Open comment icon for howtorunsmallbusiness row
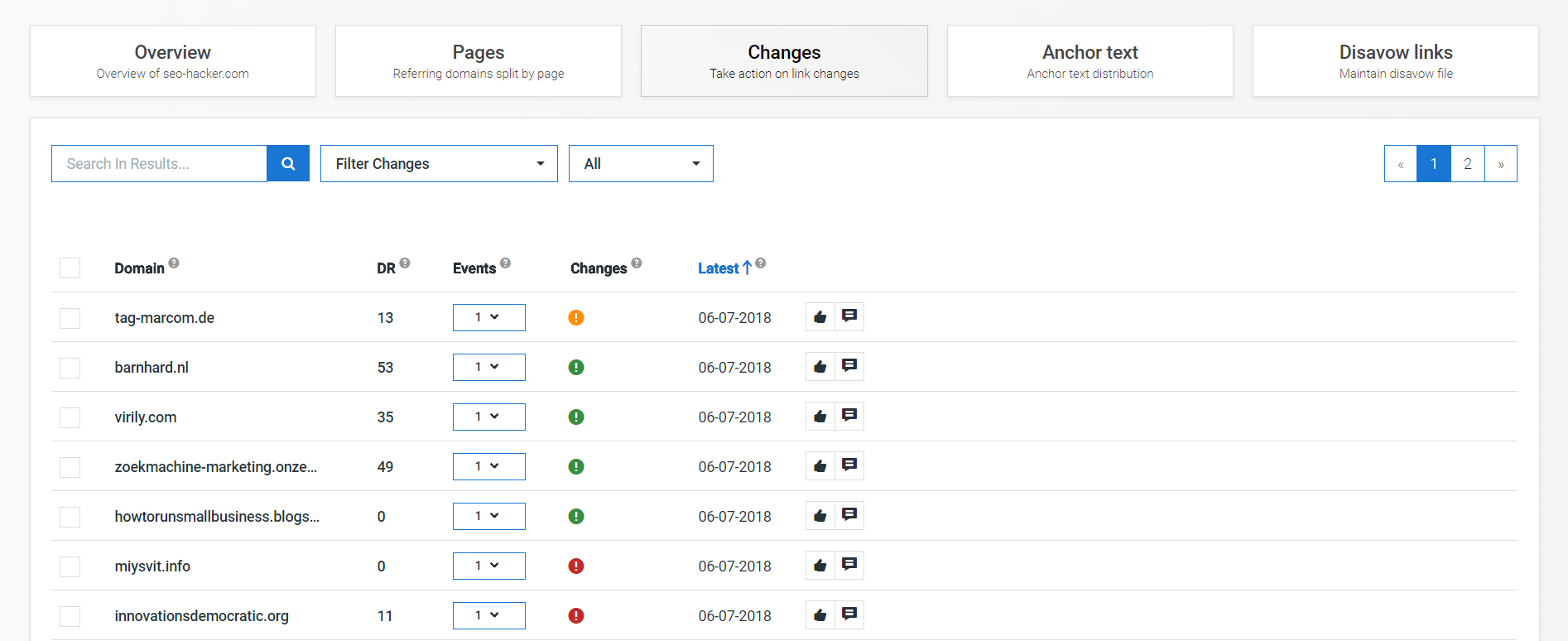The width and height of the screenshot is (1568, 641). click(849, 515)
